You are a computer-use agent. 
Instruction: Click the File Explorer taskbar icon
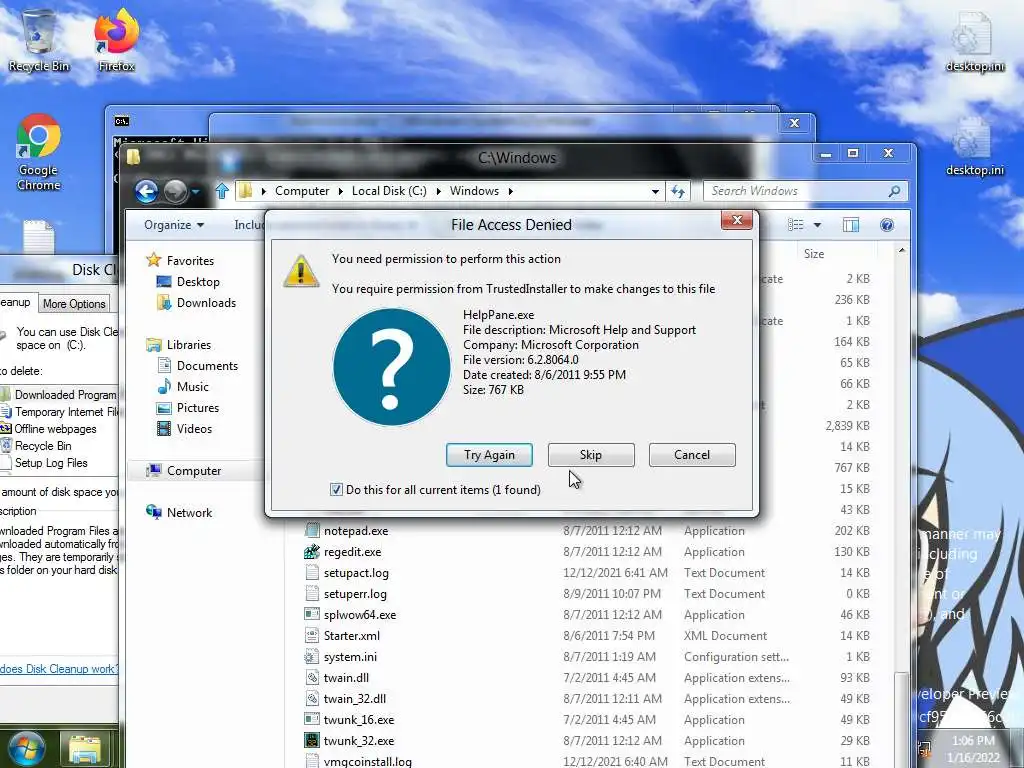click(x=85, y=749)
